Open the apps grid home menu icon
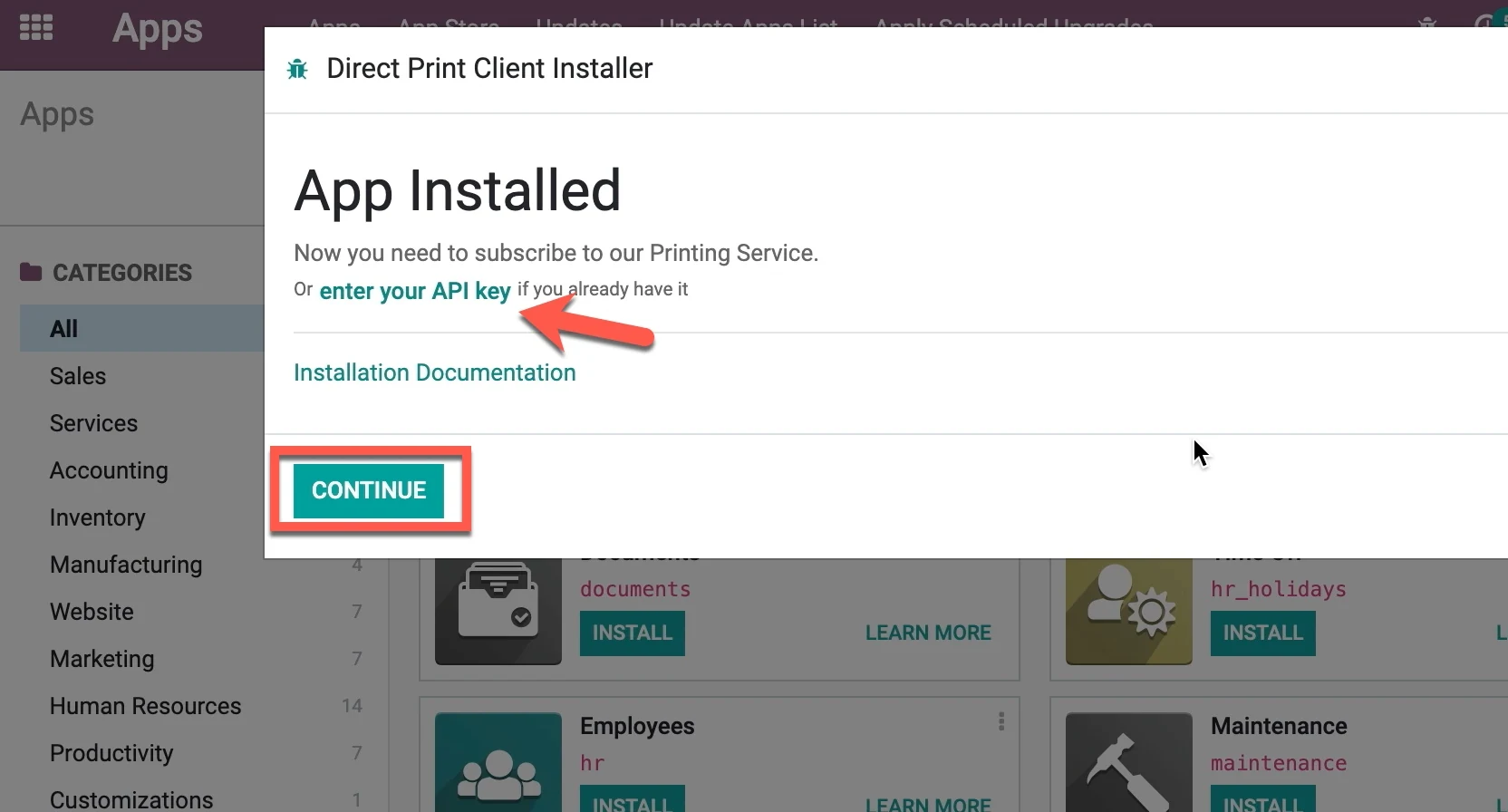Screen dimensions: 1508x812 click(x=36, y=27)
